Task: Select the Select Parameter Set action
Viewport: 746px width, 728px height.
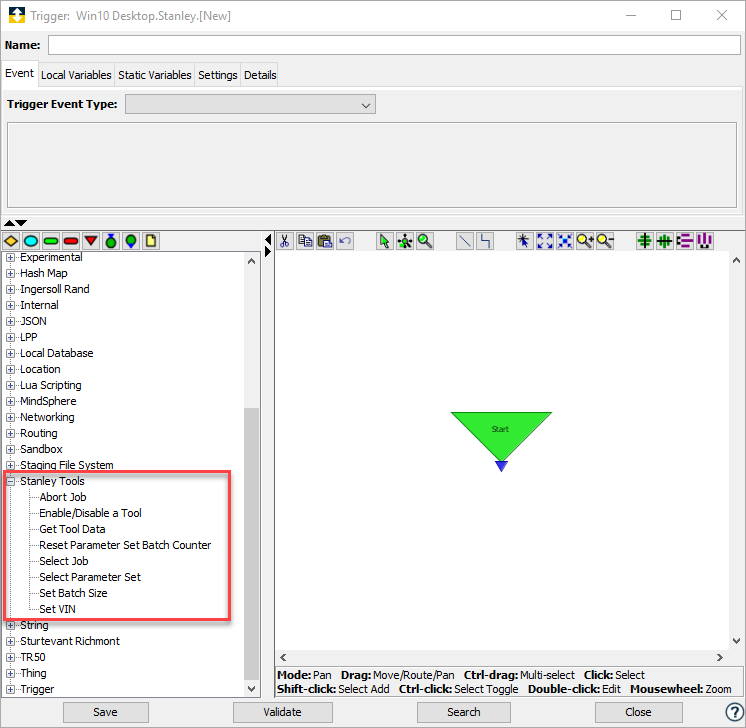Action: point(90,577)
